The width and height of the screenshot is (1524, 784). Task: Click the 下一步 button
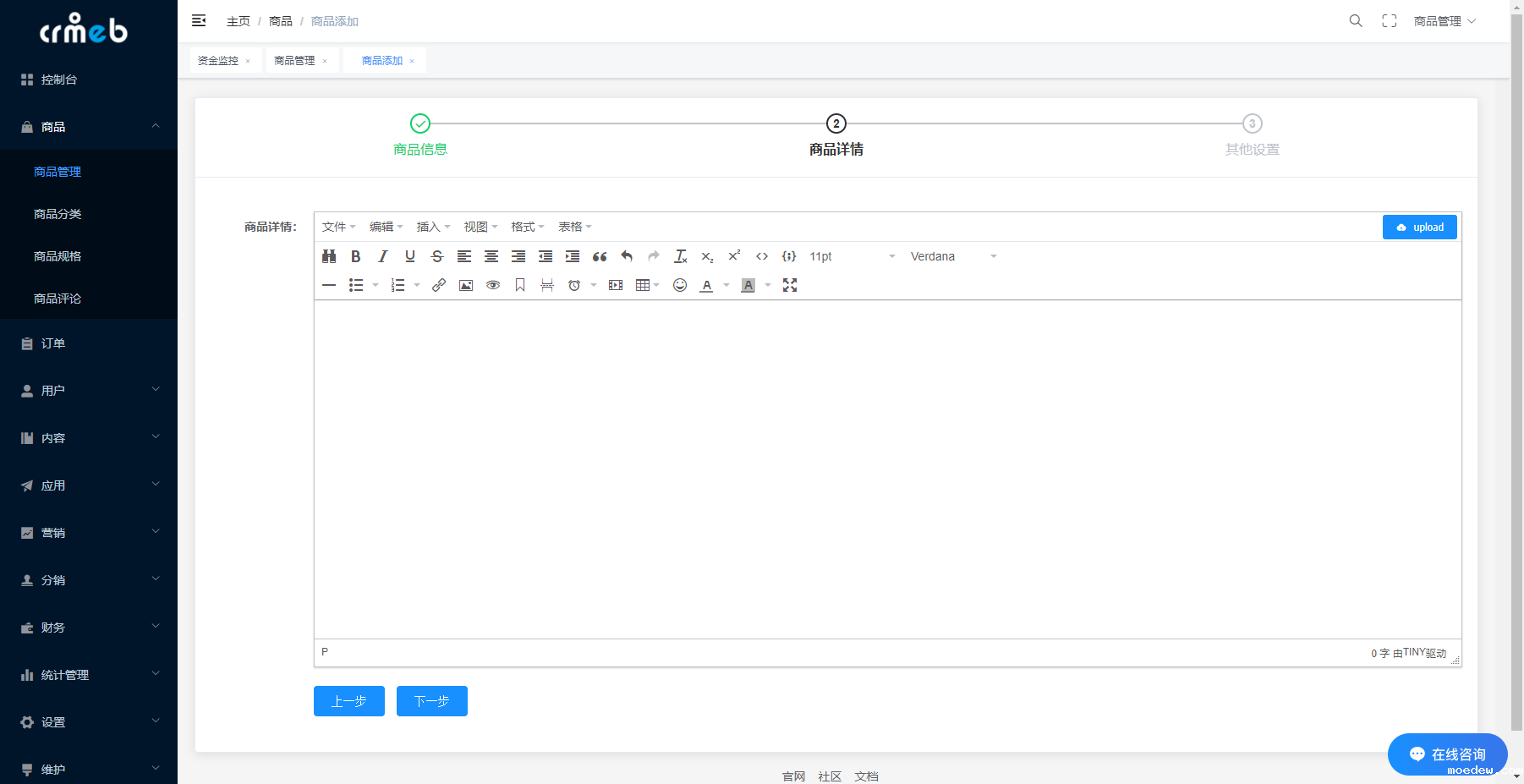431,701
